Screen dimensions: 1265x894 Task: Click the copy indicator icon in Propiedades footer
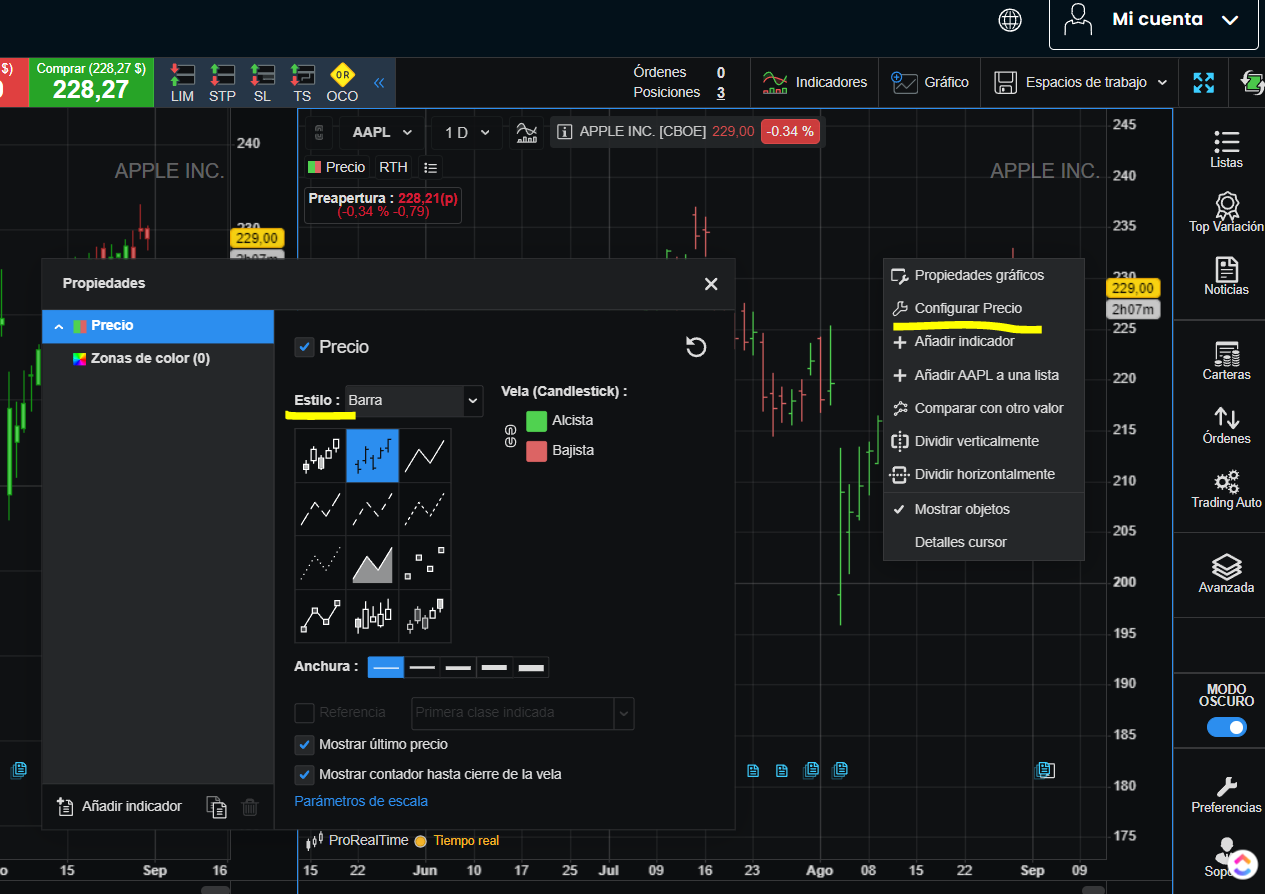216,807
